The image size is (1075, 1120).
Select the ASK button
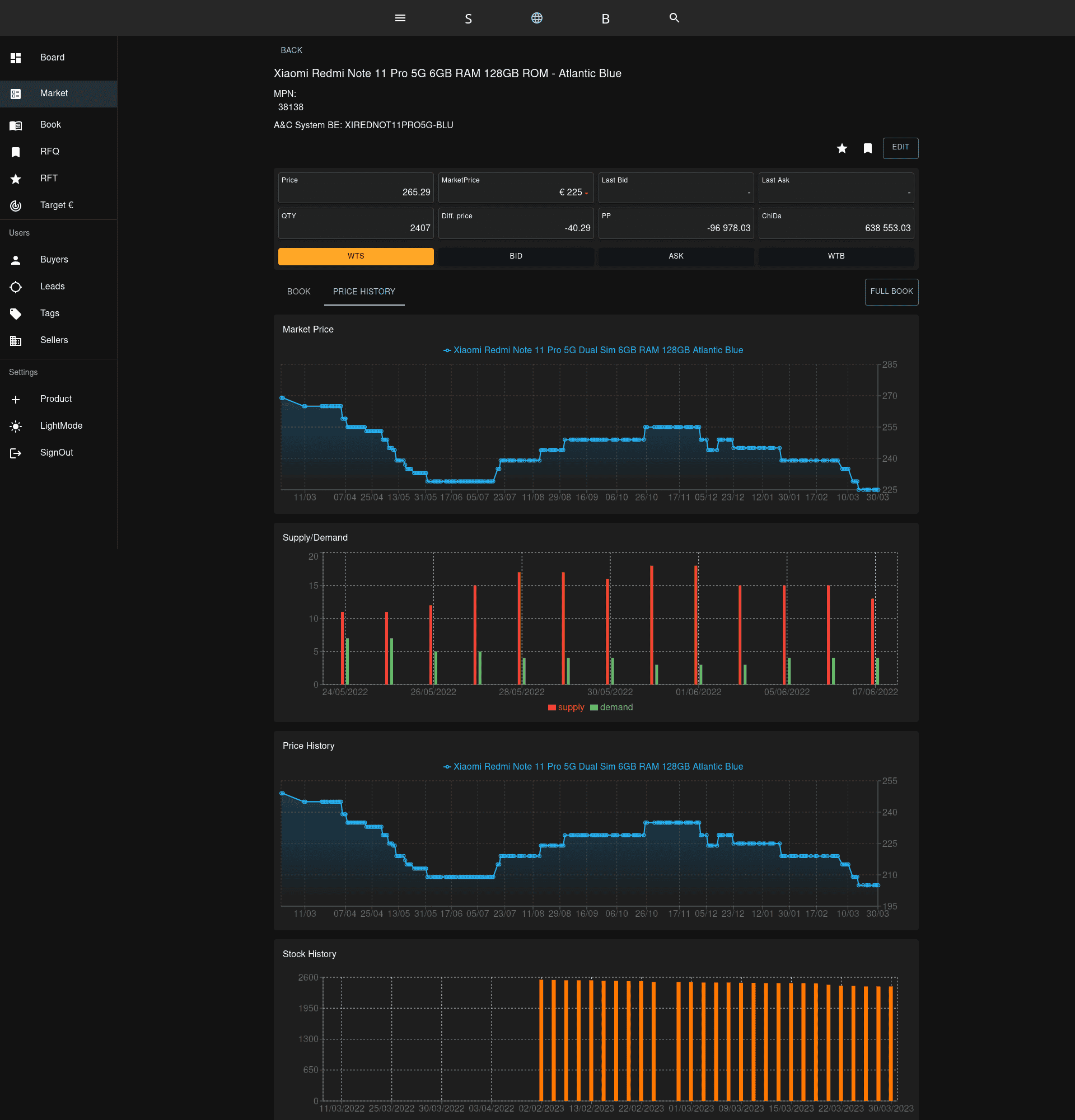(x=676, y=256)
